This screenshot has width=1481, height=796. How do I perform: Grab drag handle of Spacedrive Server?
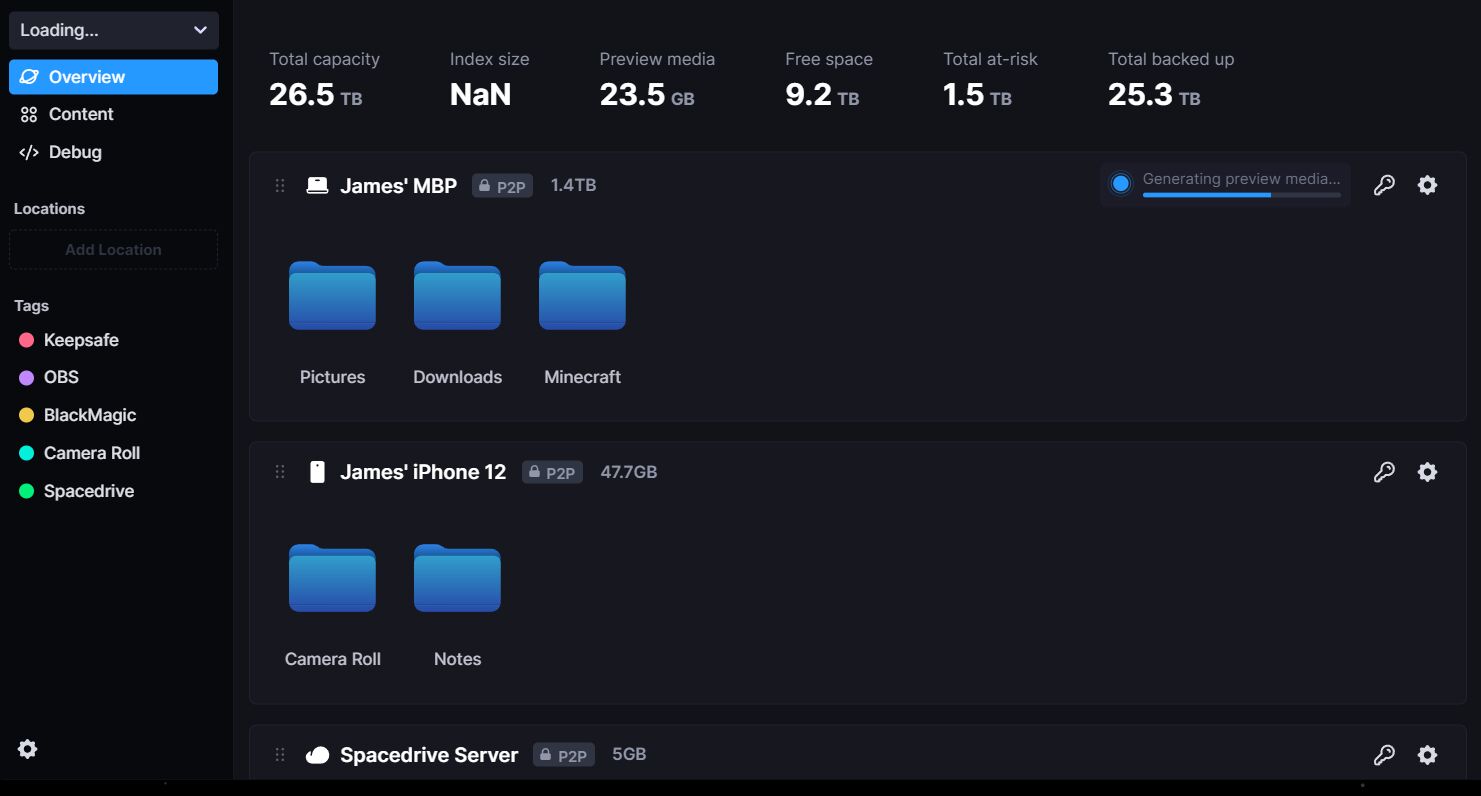click(x=280, y=755)
